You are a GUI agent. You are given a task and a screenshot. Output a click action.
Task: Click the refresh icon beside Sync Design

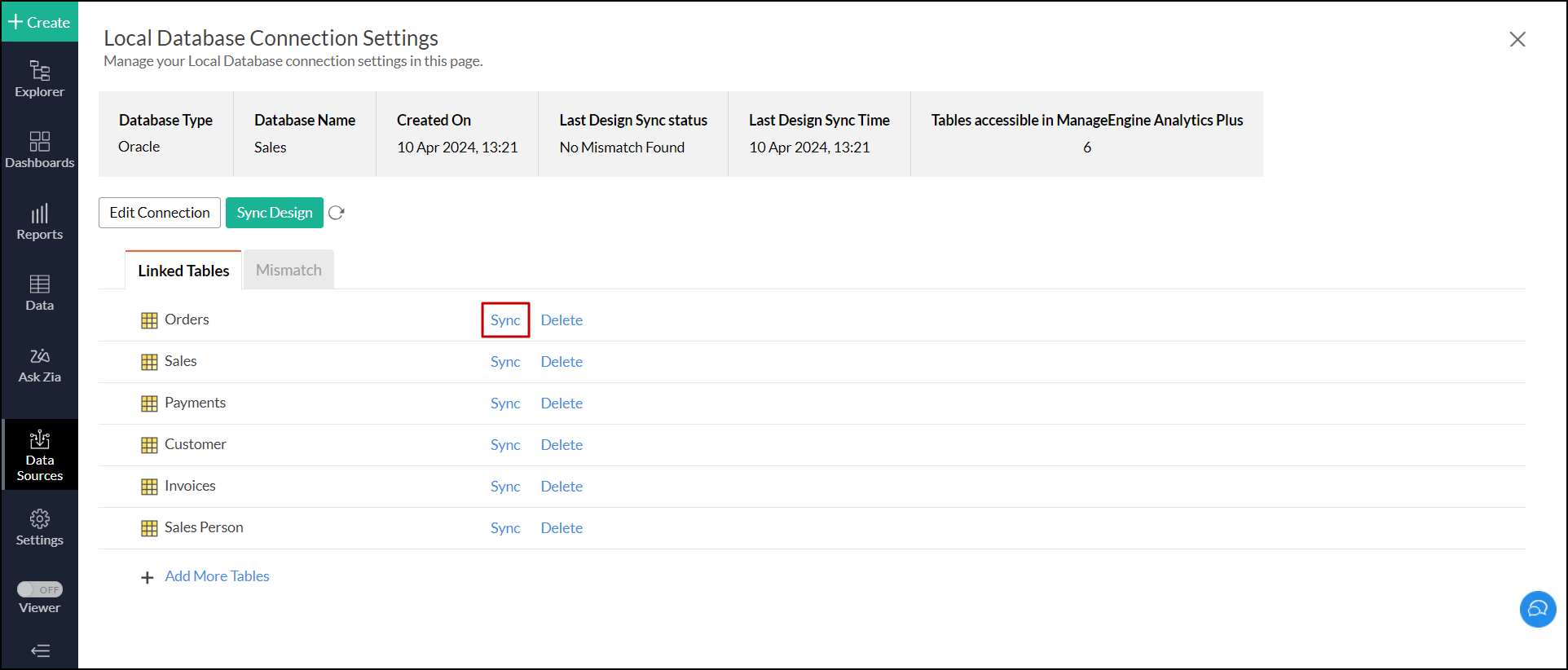pos(337,213)
